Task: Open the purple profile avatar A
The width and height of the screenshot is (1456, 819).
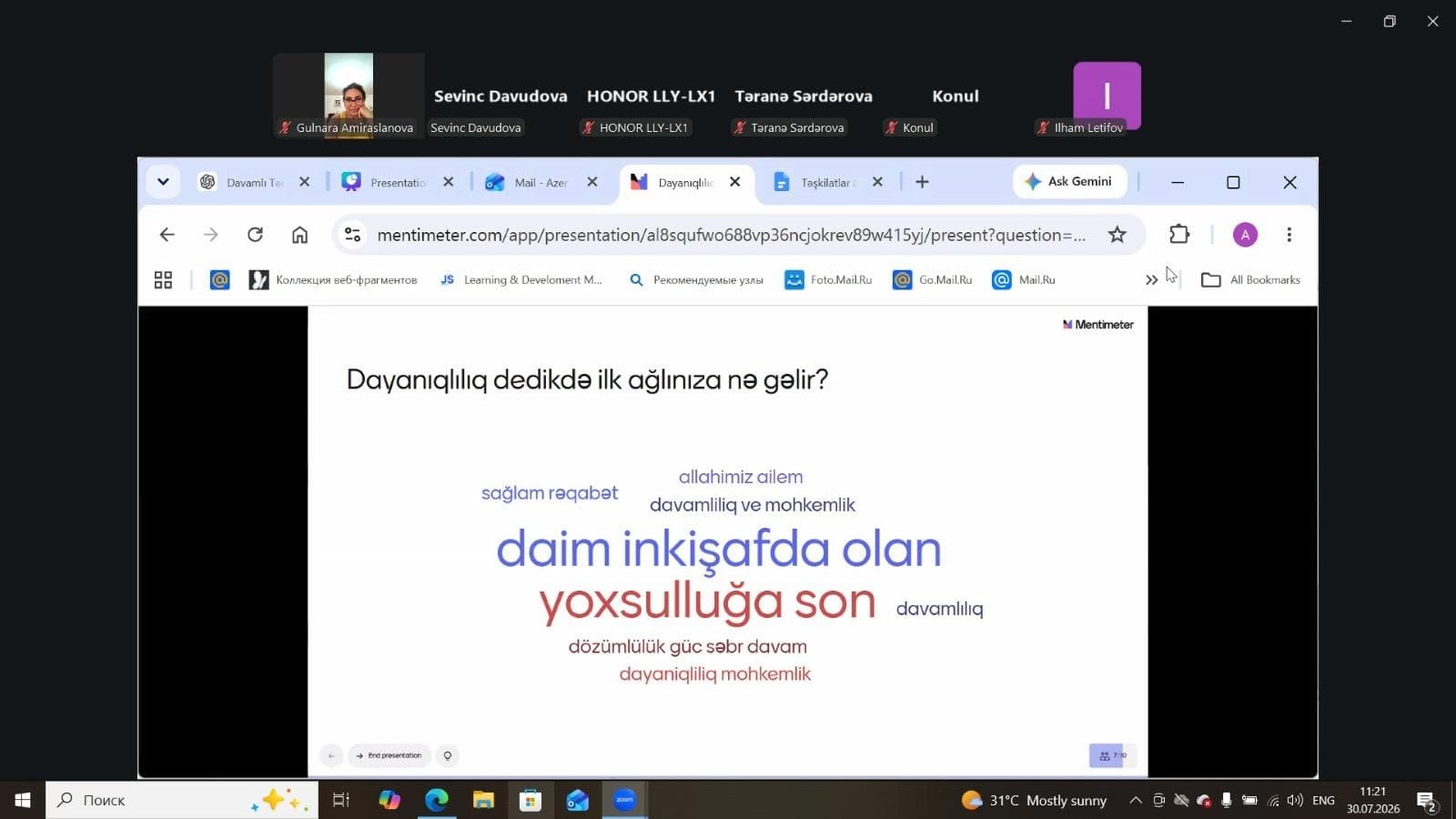Action: 1245,235
